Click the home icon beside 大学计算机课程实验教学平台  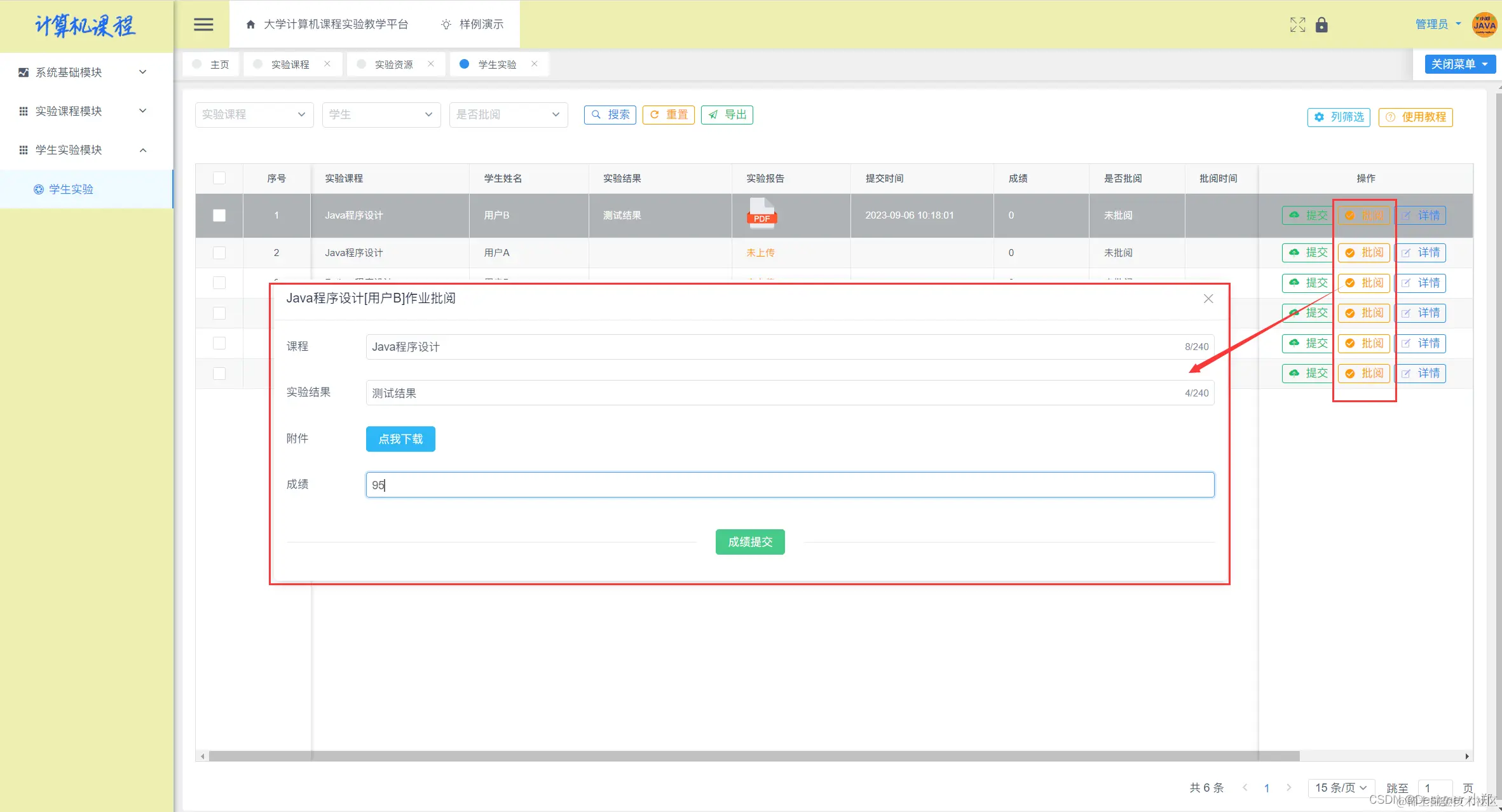pyautogui.click(x=250, y=24)
